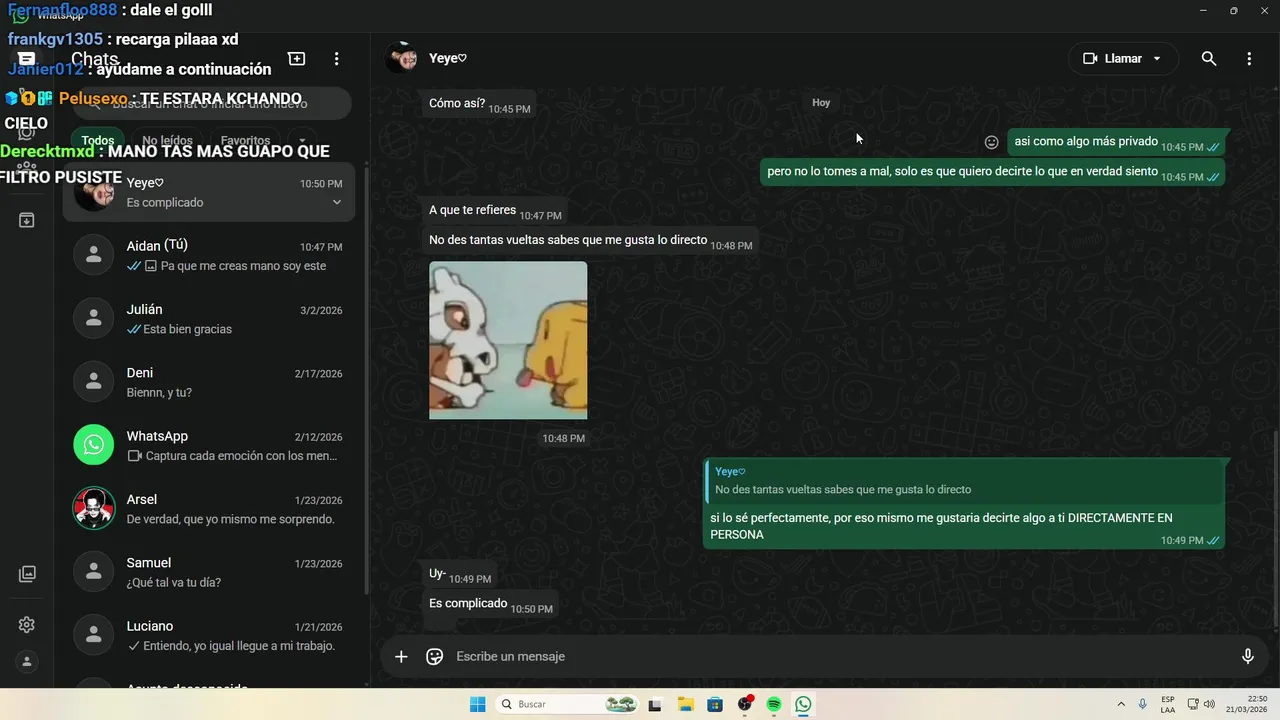Open the emoji and sticker picker

point(435,657)
